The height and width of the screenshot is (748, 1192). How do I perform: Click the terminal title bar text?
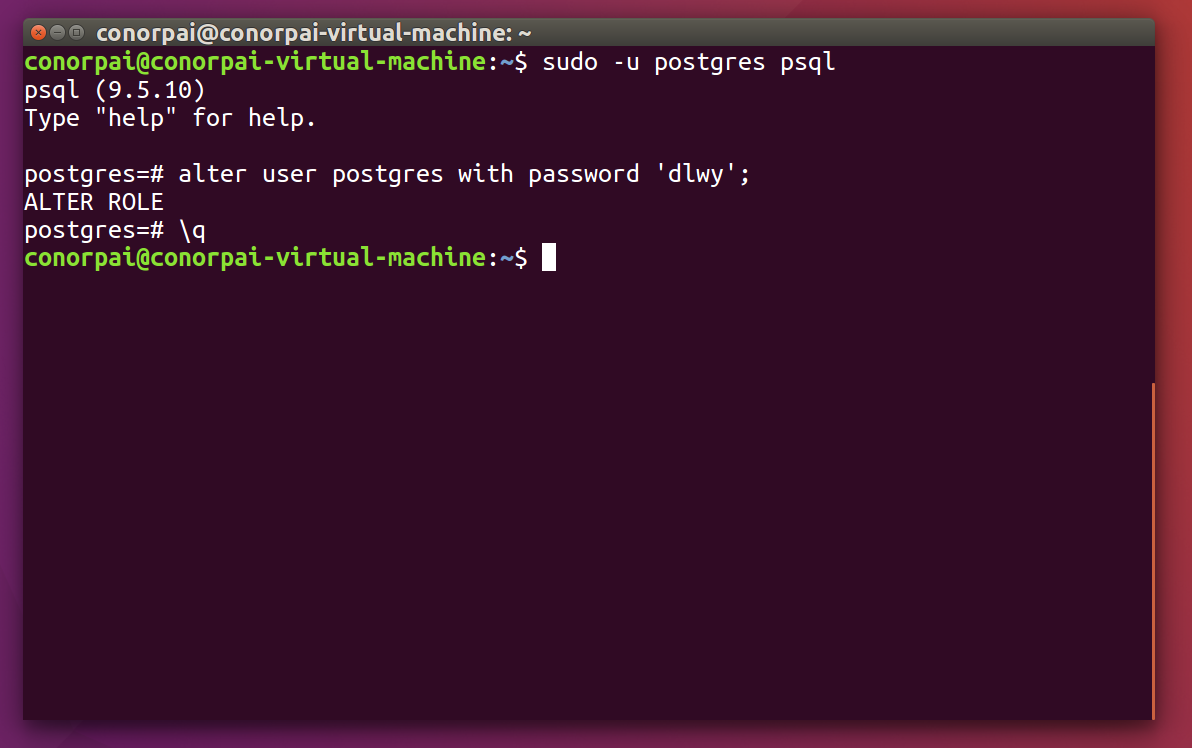313,33
